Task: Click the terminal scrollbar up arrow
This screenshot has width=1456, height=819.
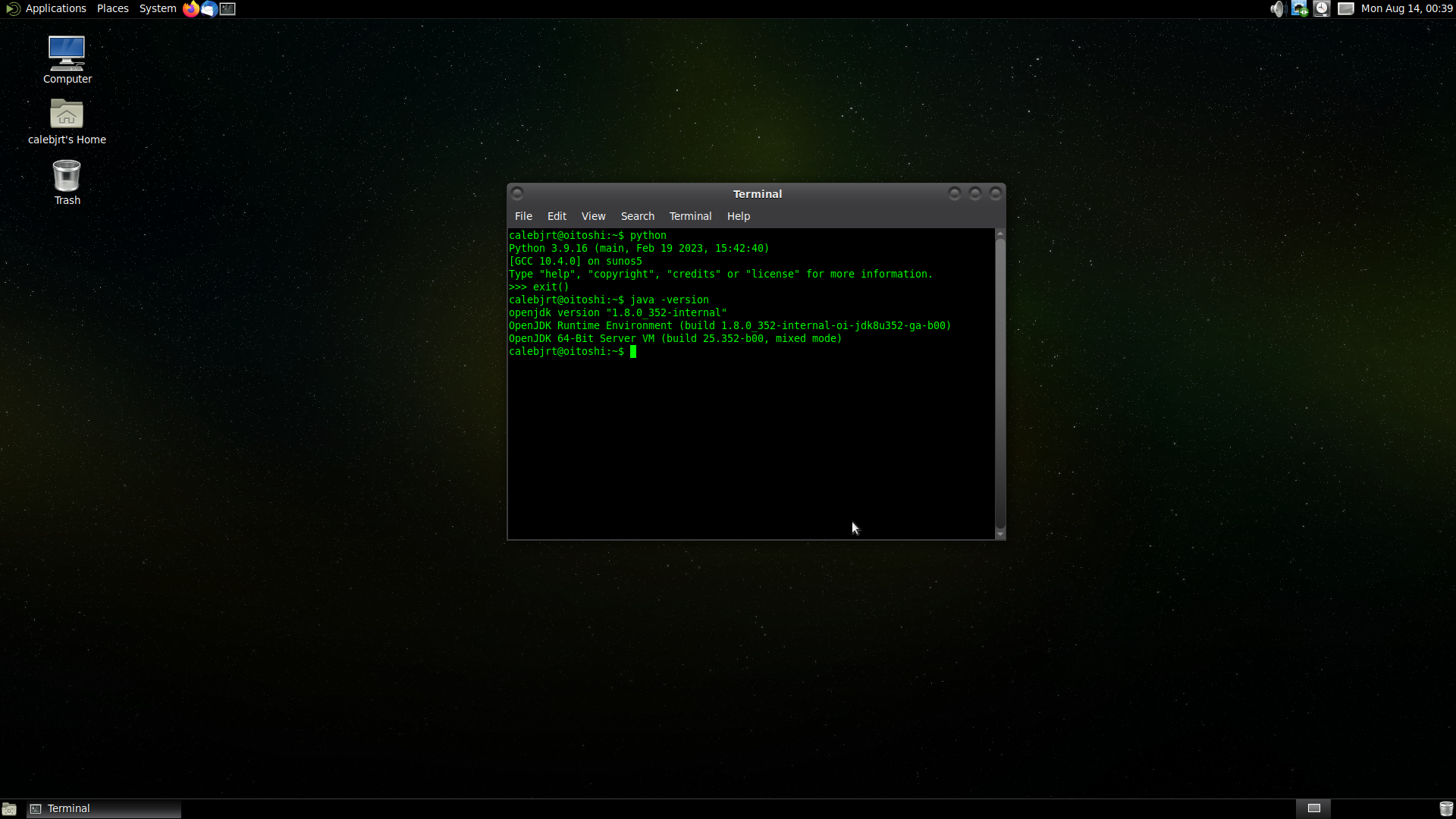Action: click(1000, 234)
